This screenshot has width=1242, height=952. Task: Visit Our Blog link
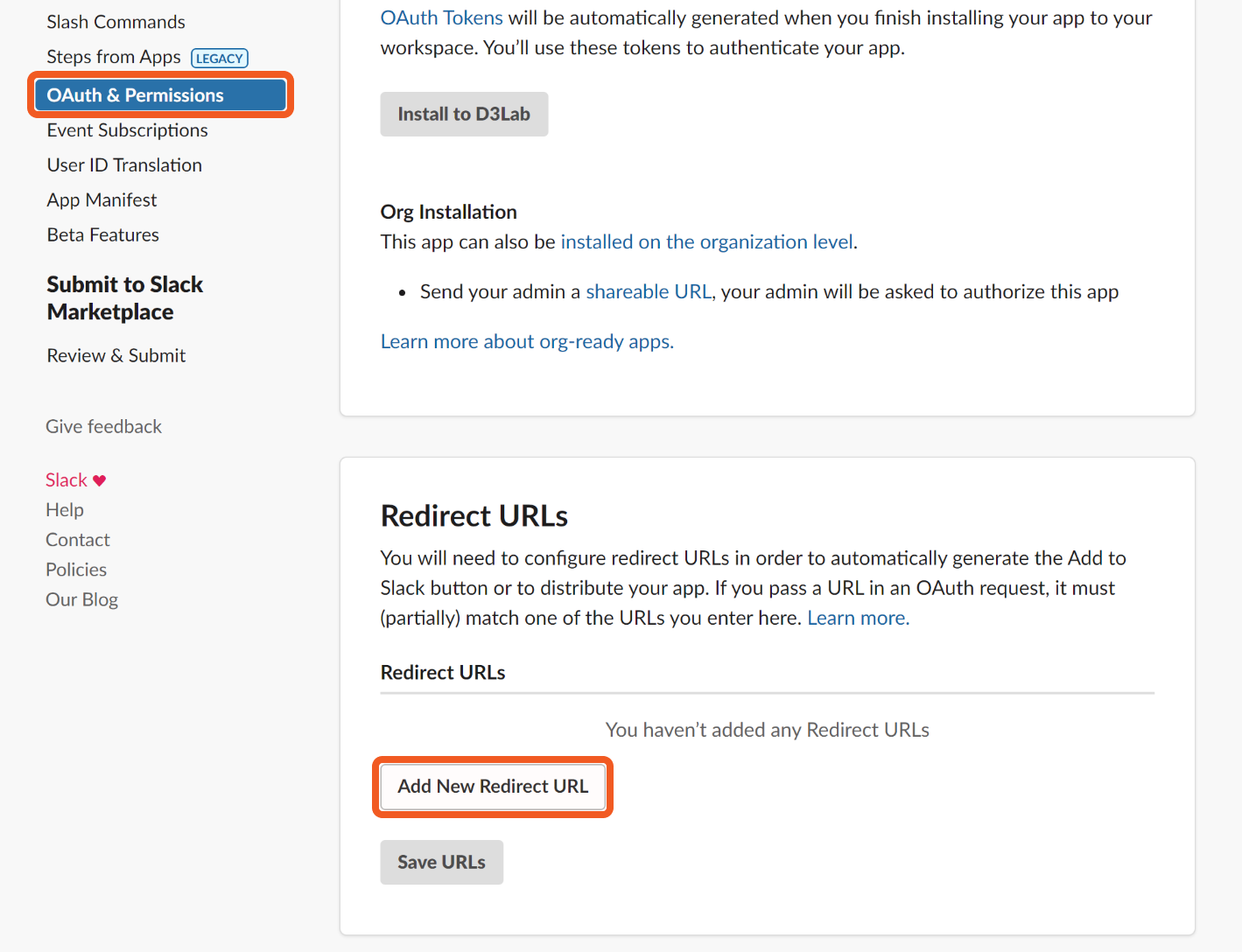click(81, 599)
